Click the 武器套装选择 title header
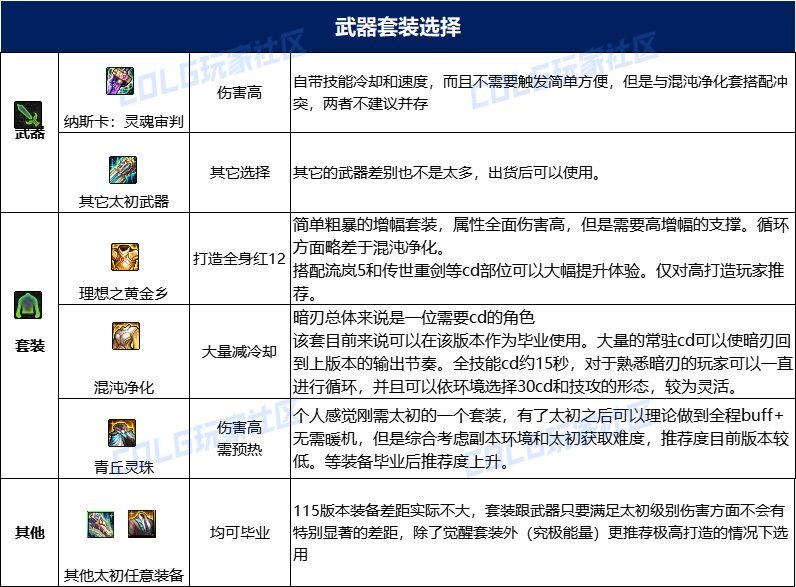The image size is (796, 587). (397, 26)
